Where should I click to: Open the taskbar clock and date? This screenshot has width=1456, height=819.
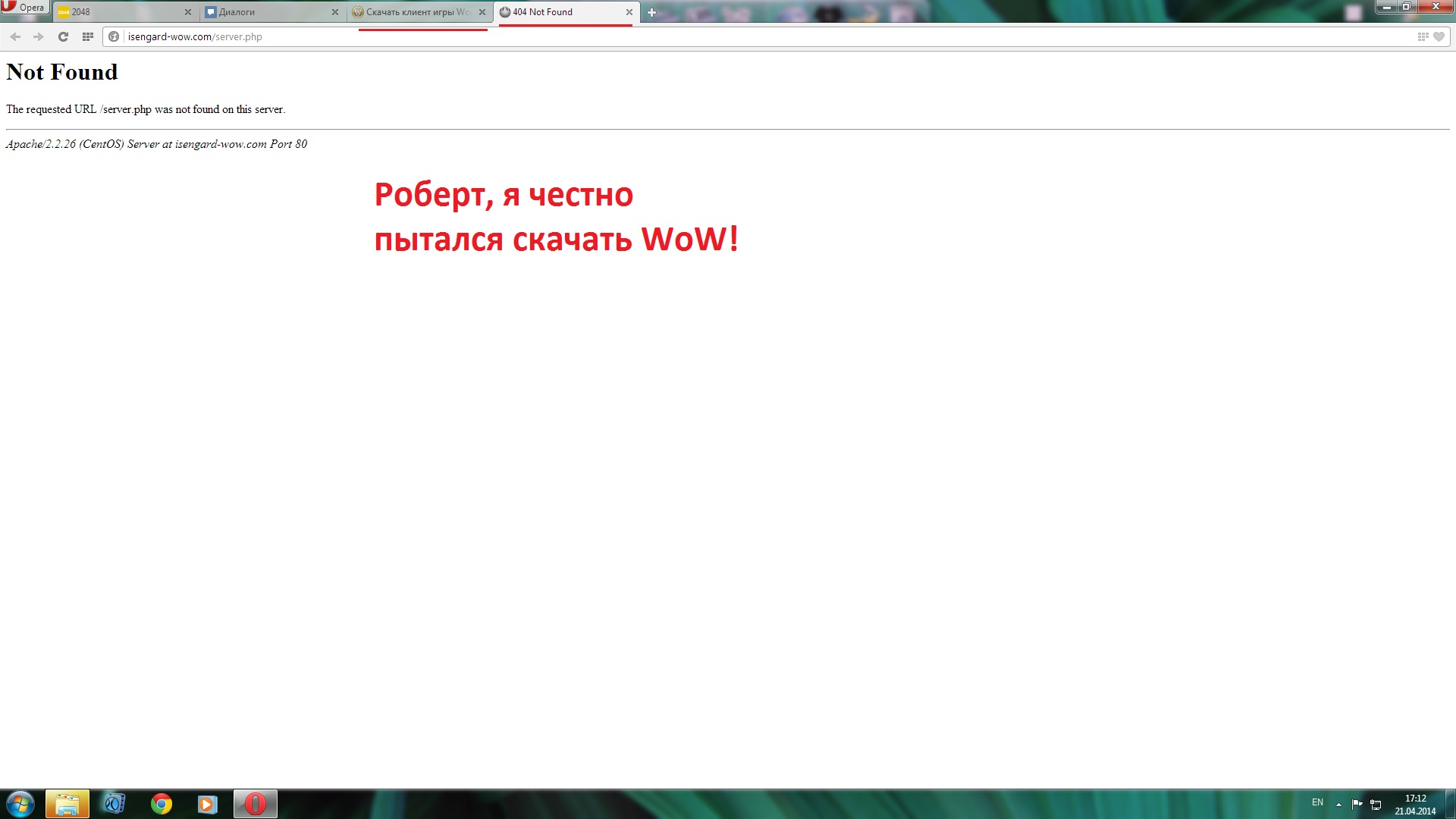click(1415, 805)
